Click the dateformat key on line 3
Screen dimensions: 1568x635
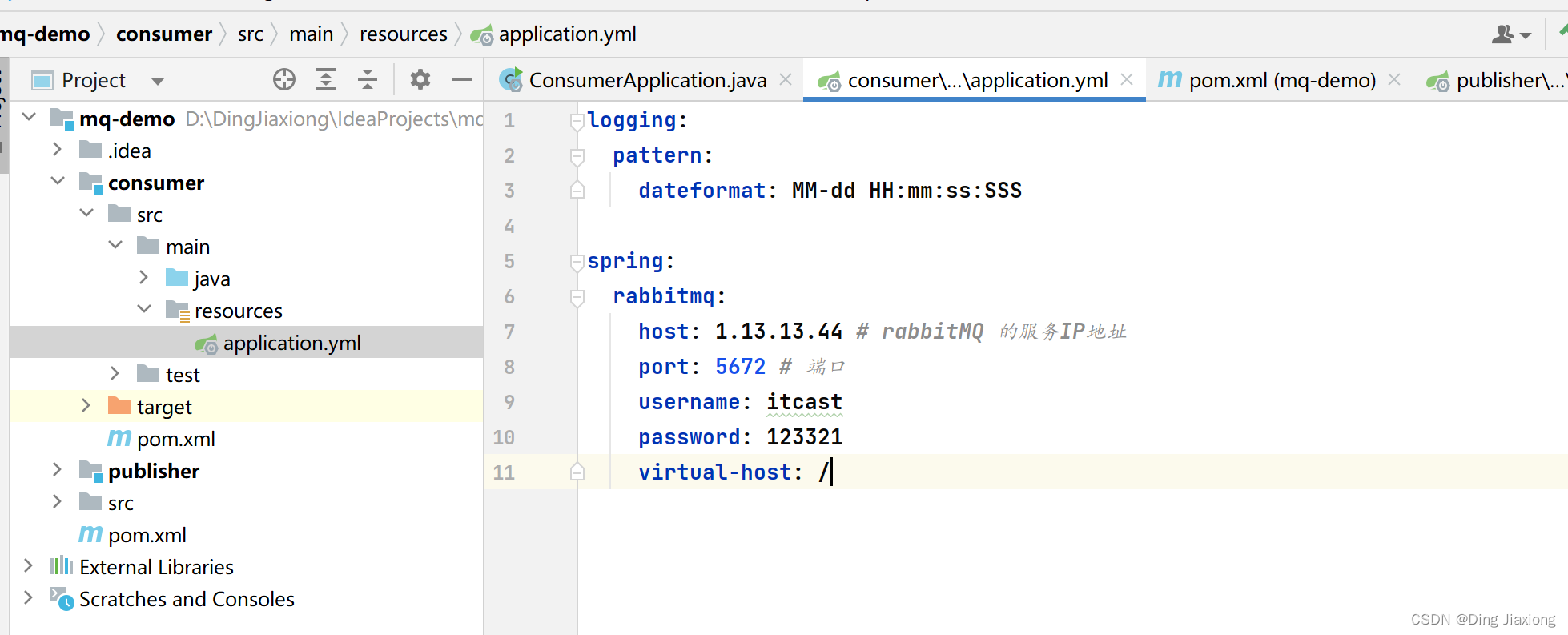702,191
